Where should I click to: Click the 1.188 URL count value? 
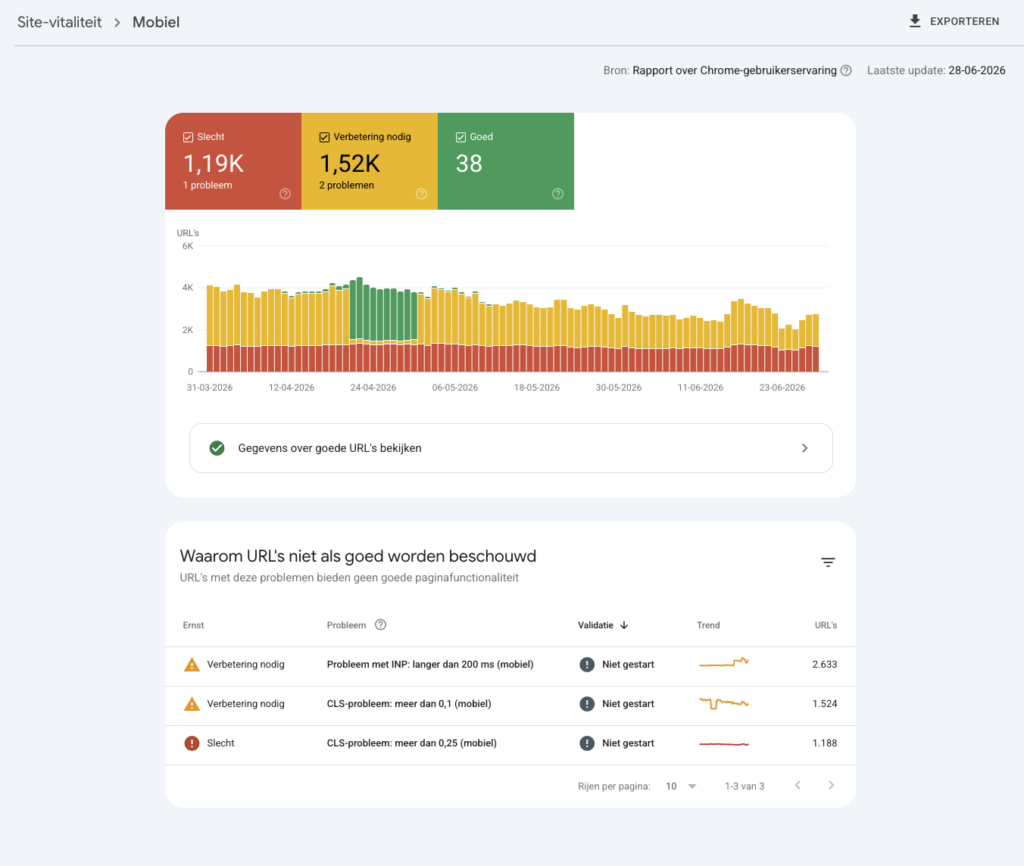(824, 743)
